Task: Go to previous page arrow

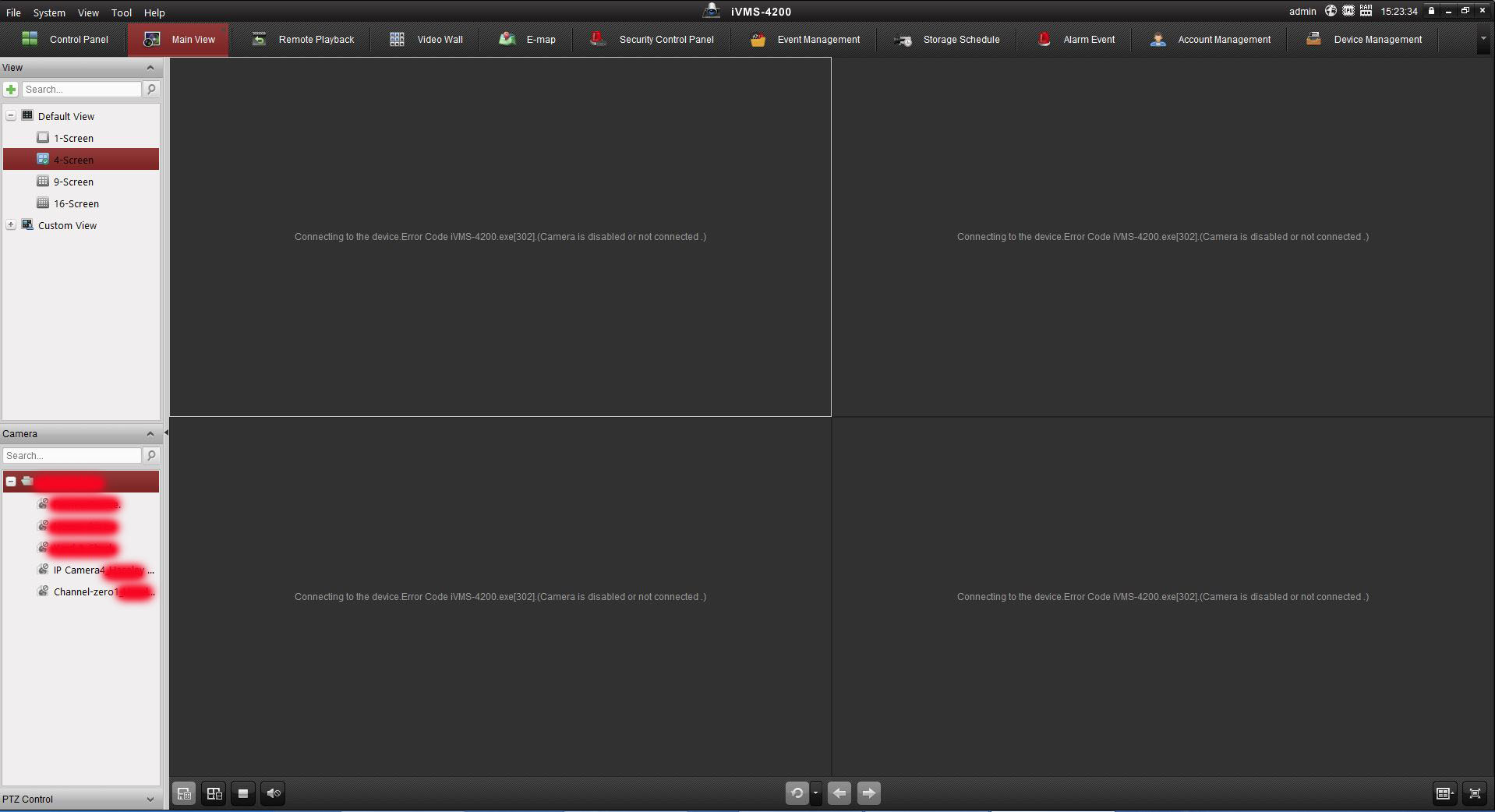Action: pos(839,793)
